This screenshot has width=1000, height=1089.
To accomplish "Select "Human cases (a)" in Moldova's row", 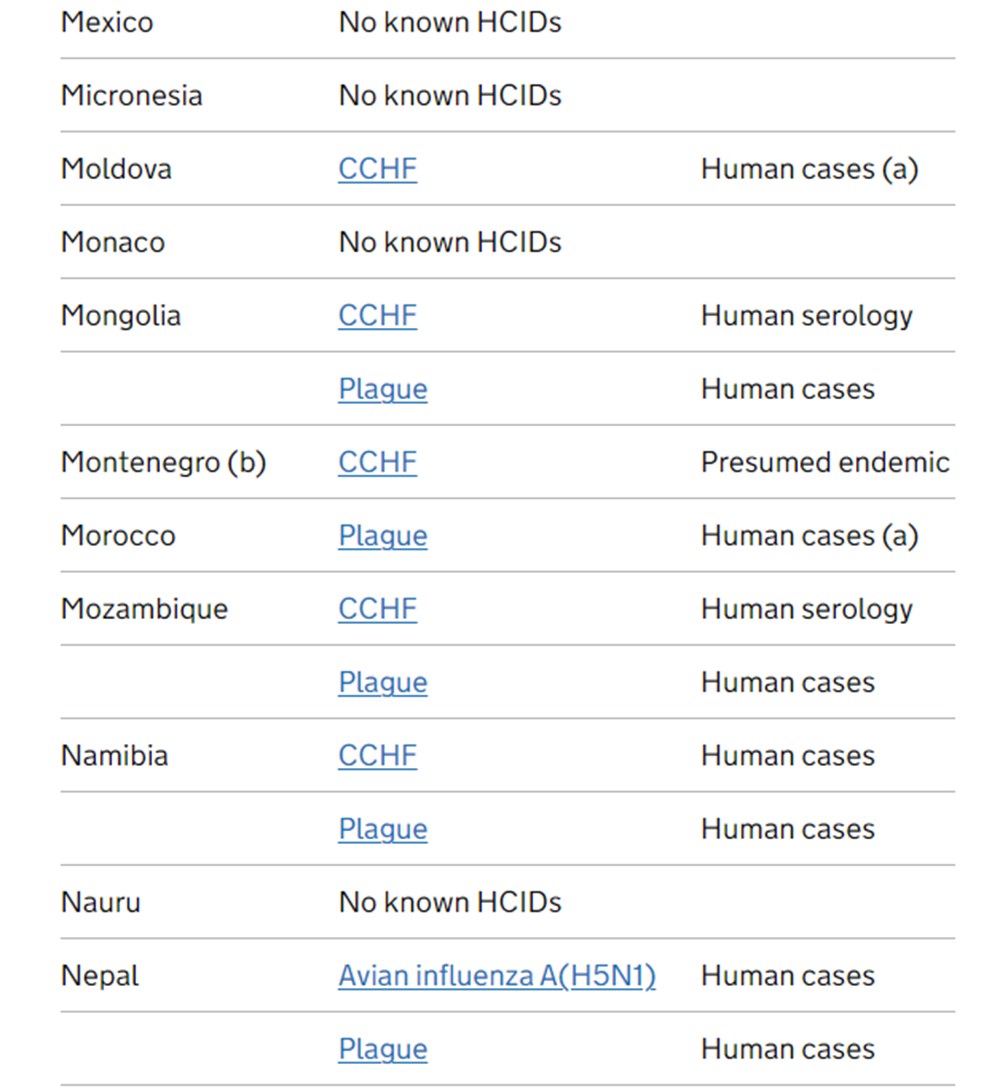I will pyautogui.click(x=809, y=169).
